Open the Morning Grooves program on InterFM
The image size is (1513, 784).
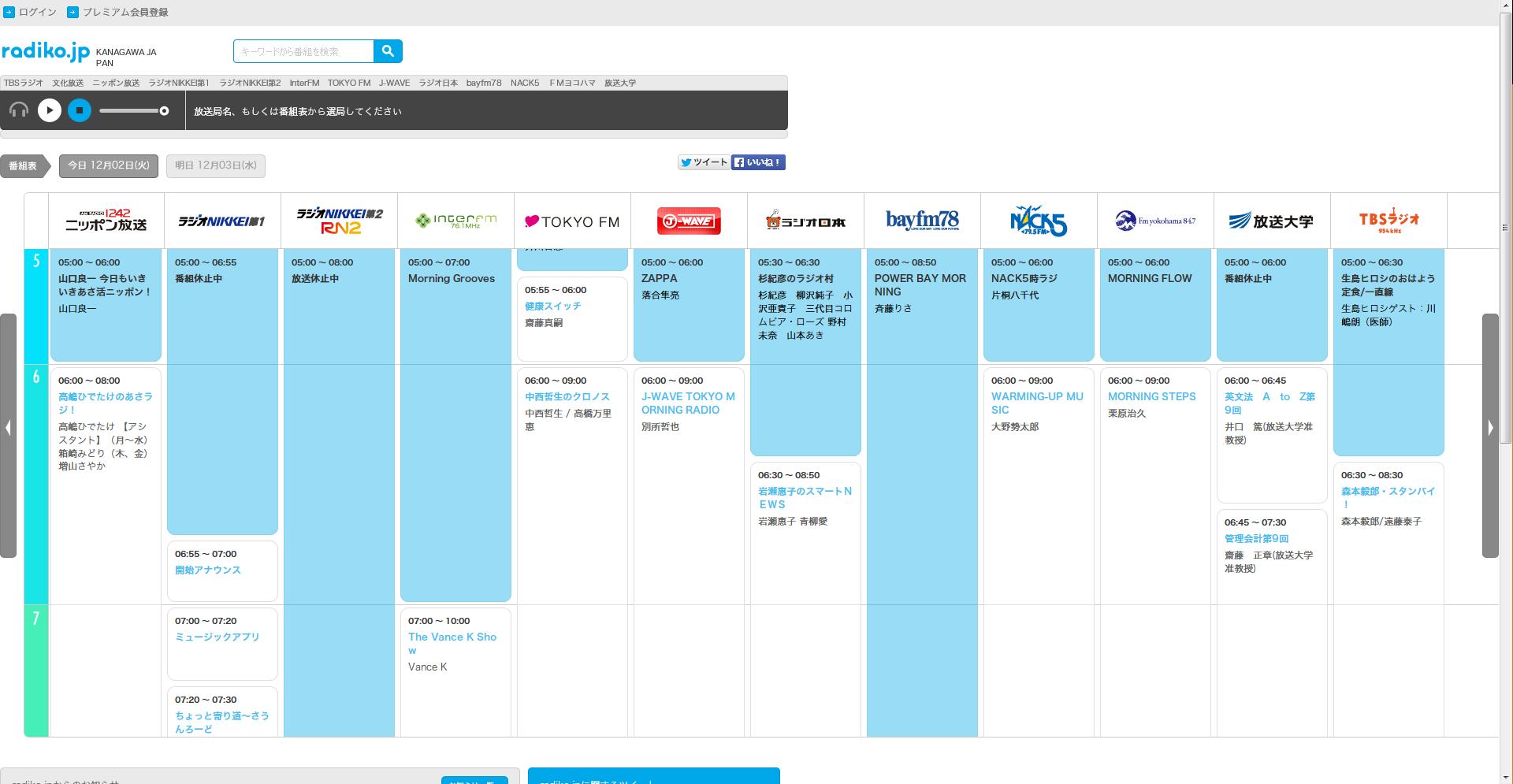[x=452, y=279]
